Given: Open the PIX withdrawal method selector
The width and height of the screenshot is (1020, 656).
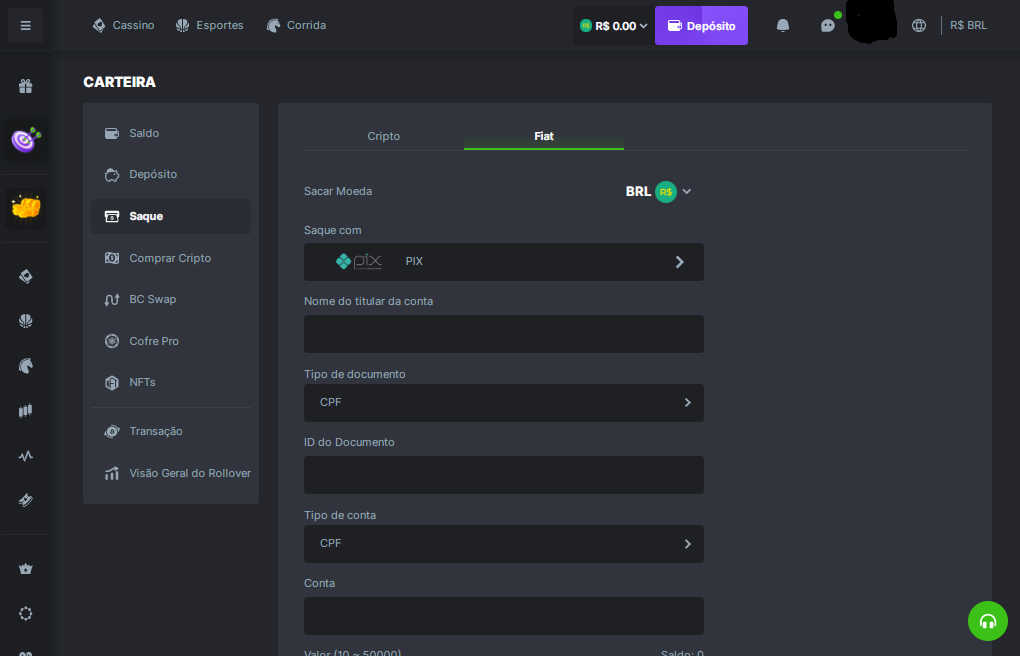Looking at the screenshot, I should [503, 262].
